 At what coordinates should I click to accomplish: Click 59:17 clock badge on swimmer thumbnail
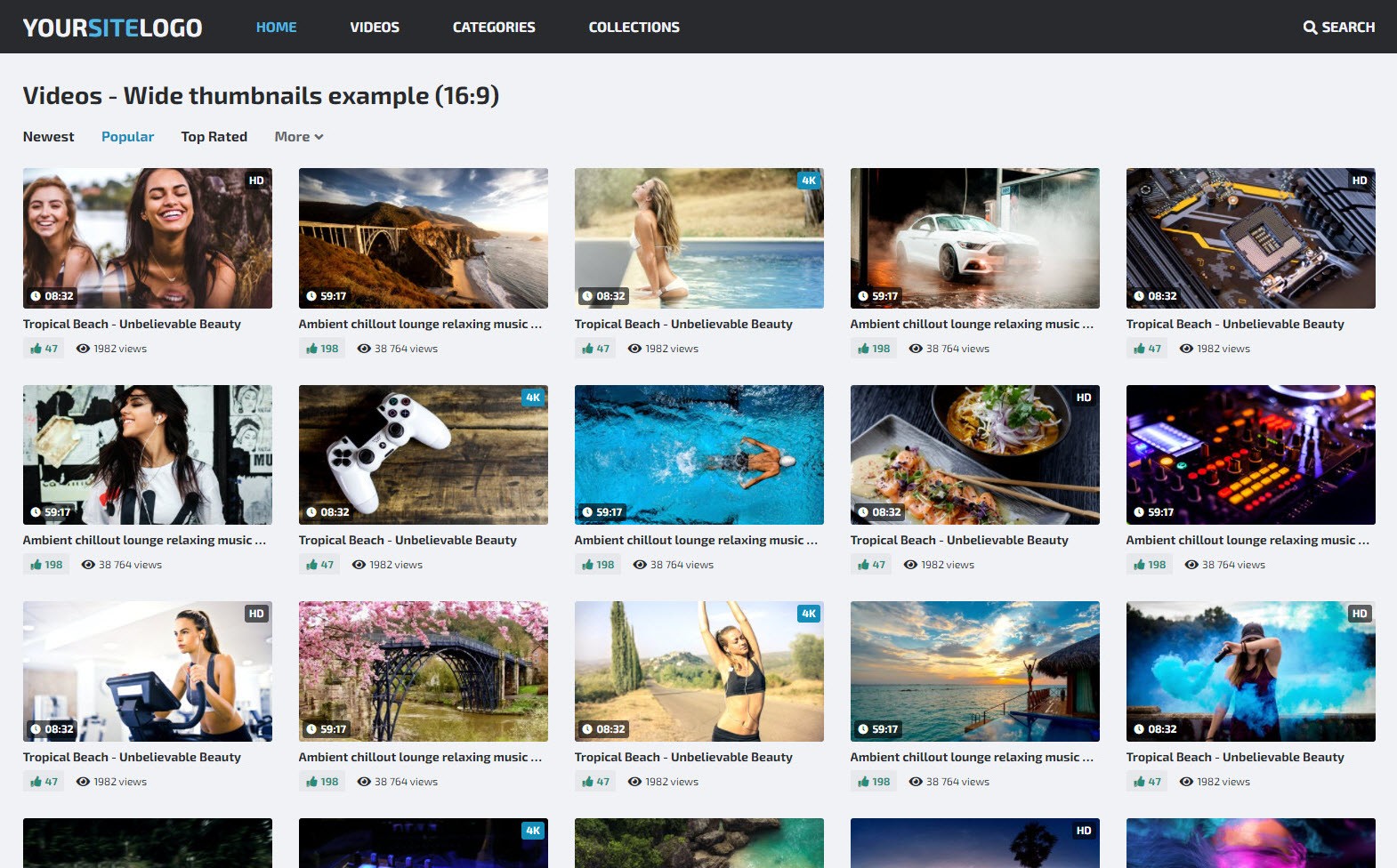(x=602, y=512)
